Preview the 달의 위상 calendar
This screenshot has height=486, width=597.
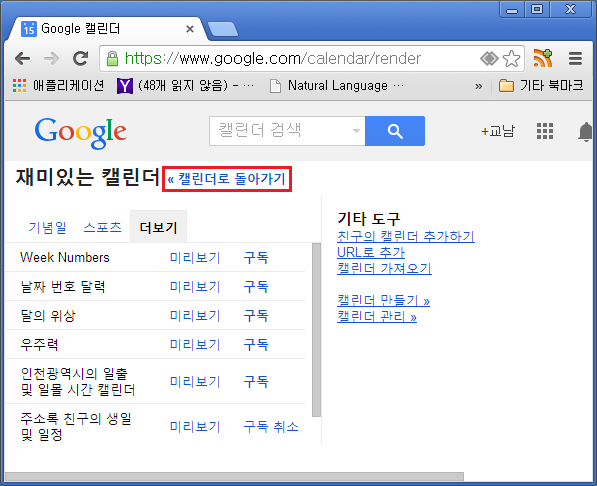point(195,316)
